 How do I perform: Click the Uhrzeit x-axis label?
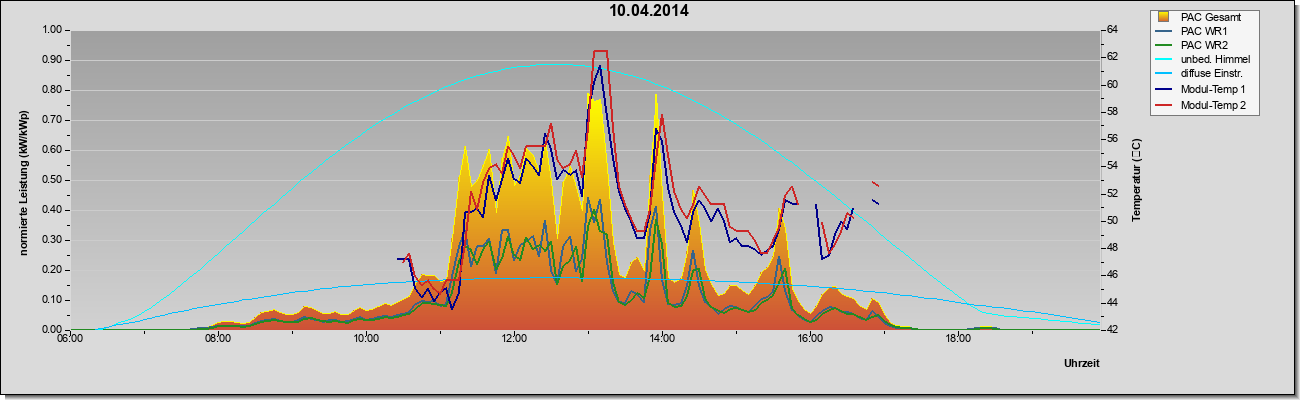1082,364
